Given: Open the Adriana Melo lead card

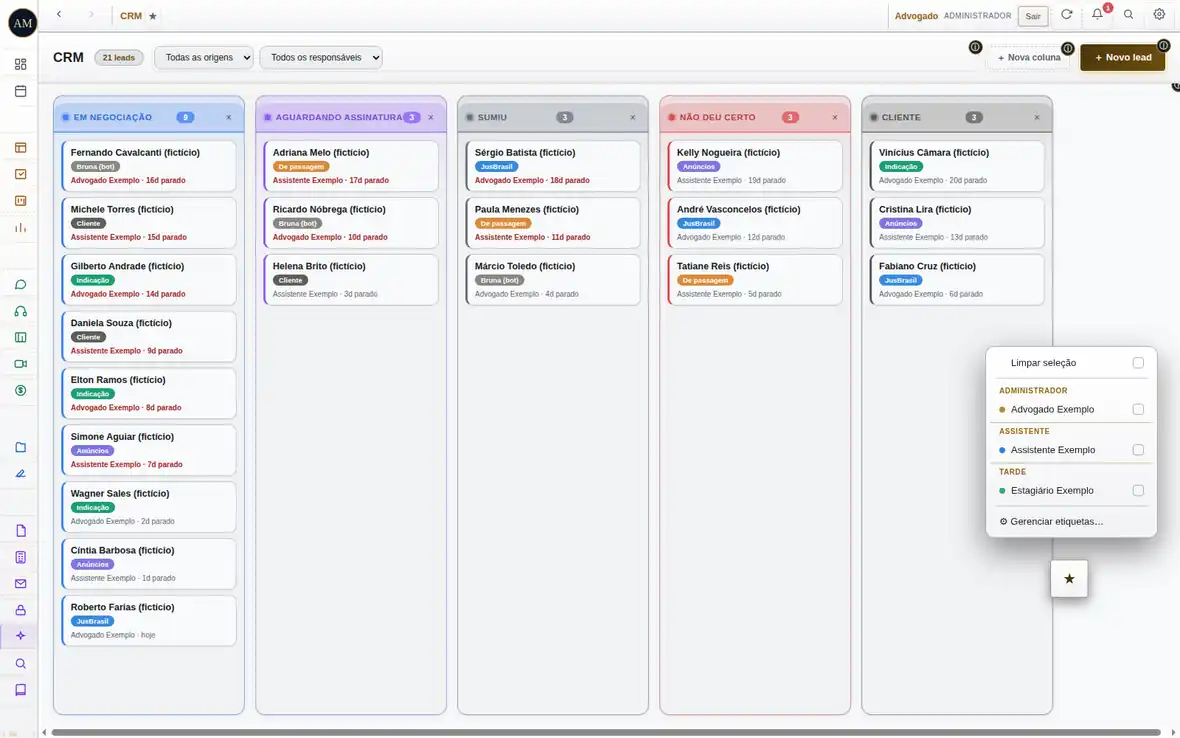Looking at the screenshot, I should [x=351, y=166].
